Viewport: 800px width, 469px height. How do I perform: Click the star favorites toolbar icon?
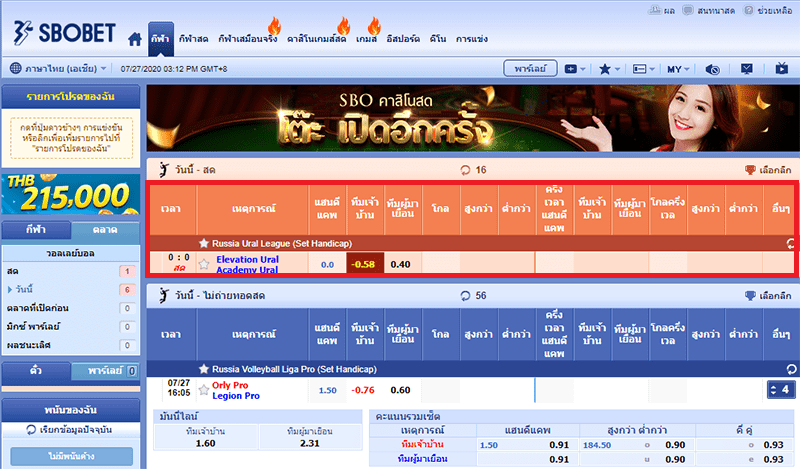click(x=605, y=69)
